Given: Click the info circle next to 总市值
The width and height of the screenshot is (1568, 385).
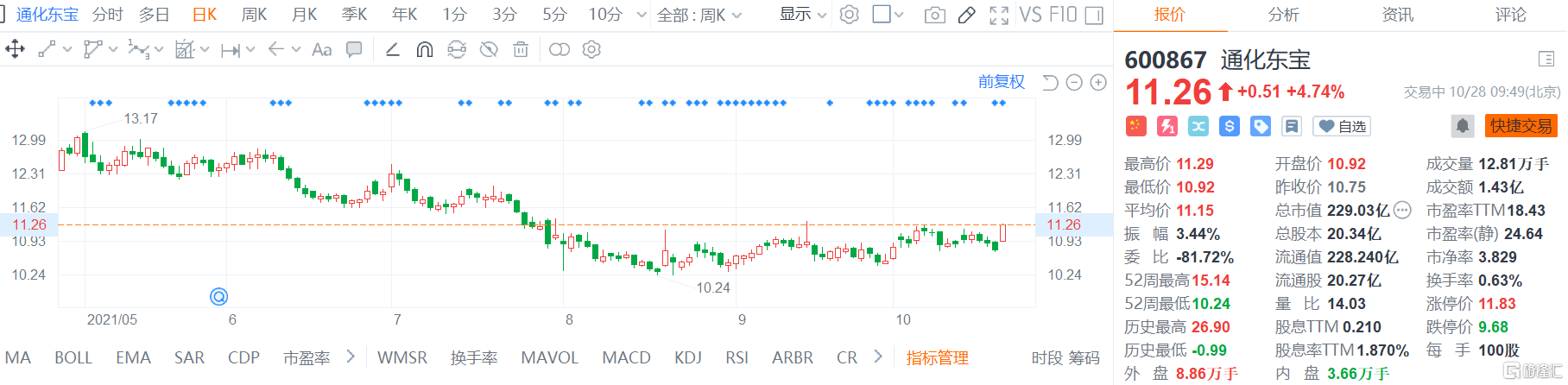Looking at the screenshot, I should coord(1402,210).
